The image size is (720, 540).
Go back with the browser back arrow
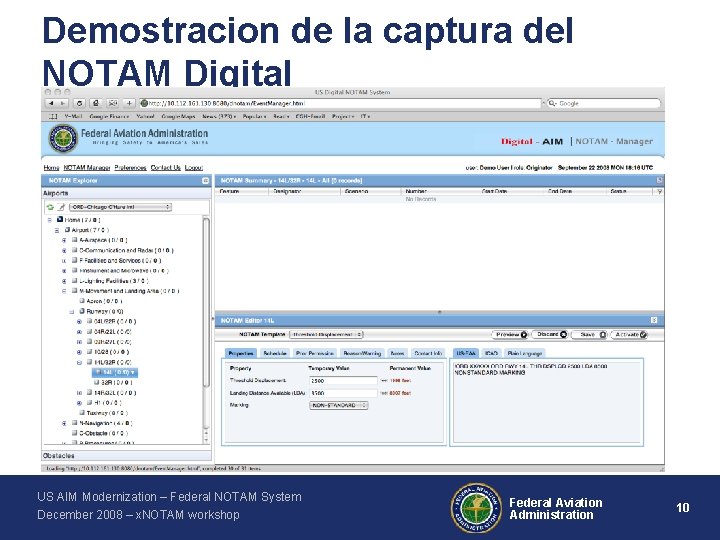click(x=51, y=104)
